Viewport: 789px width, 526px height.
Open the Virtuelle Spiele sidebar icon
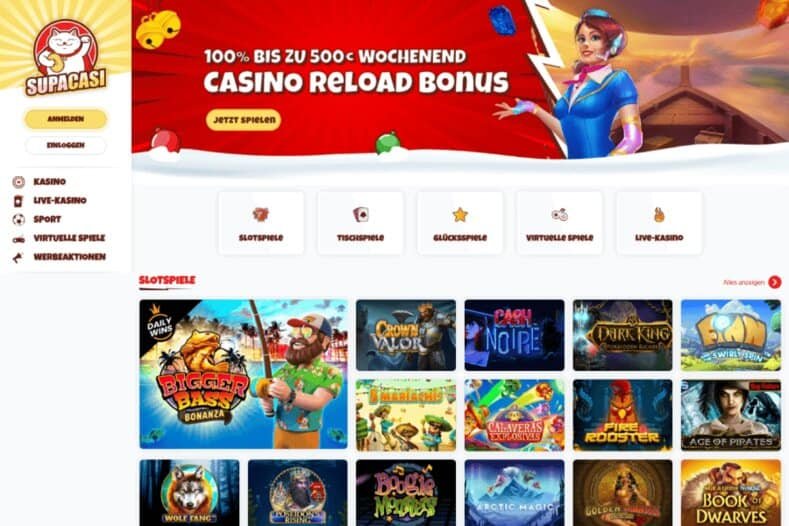(x=19, y=239)
